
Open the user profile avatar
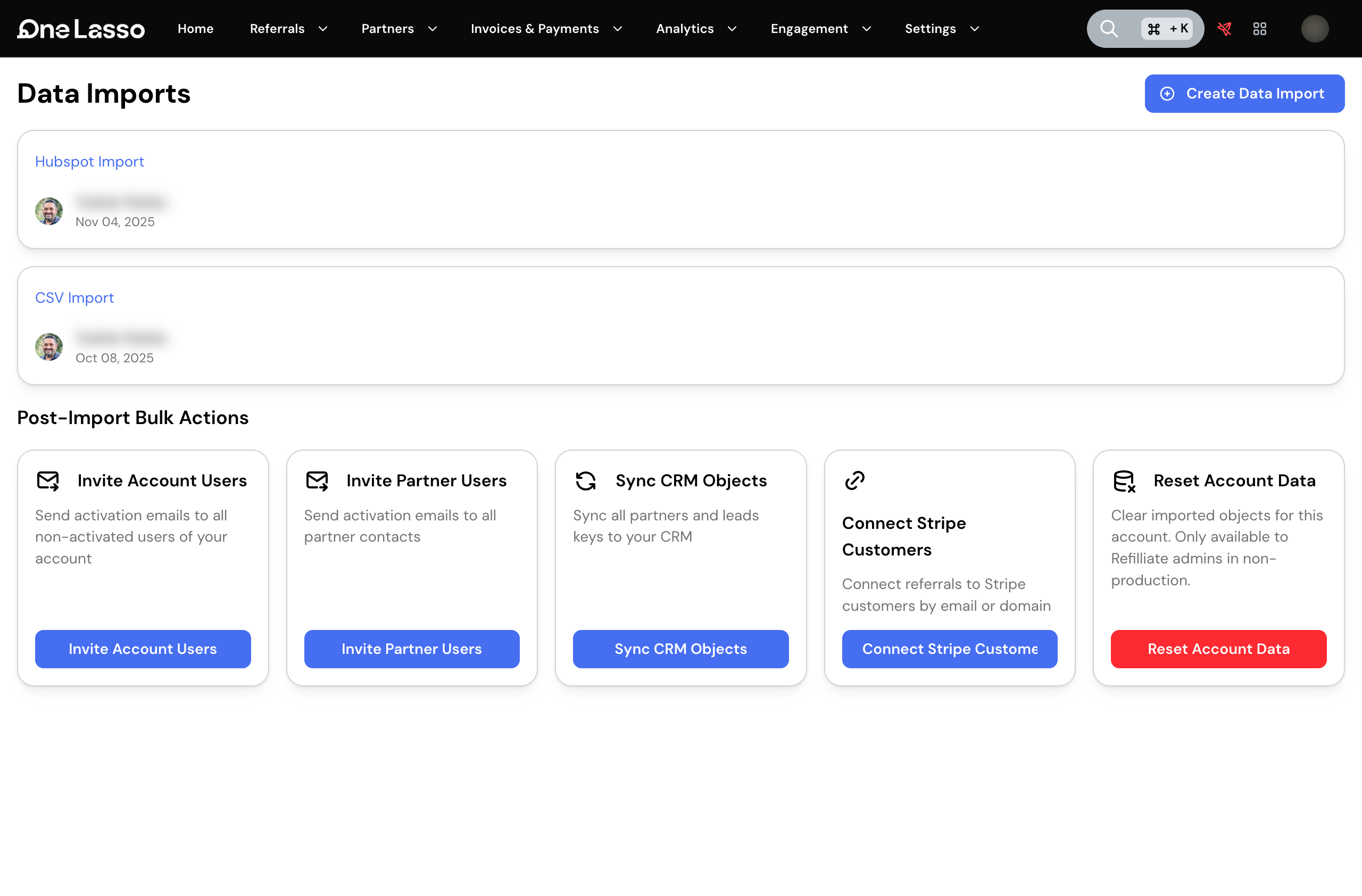[1315, 29]
